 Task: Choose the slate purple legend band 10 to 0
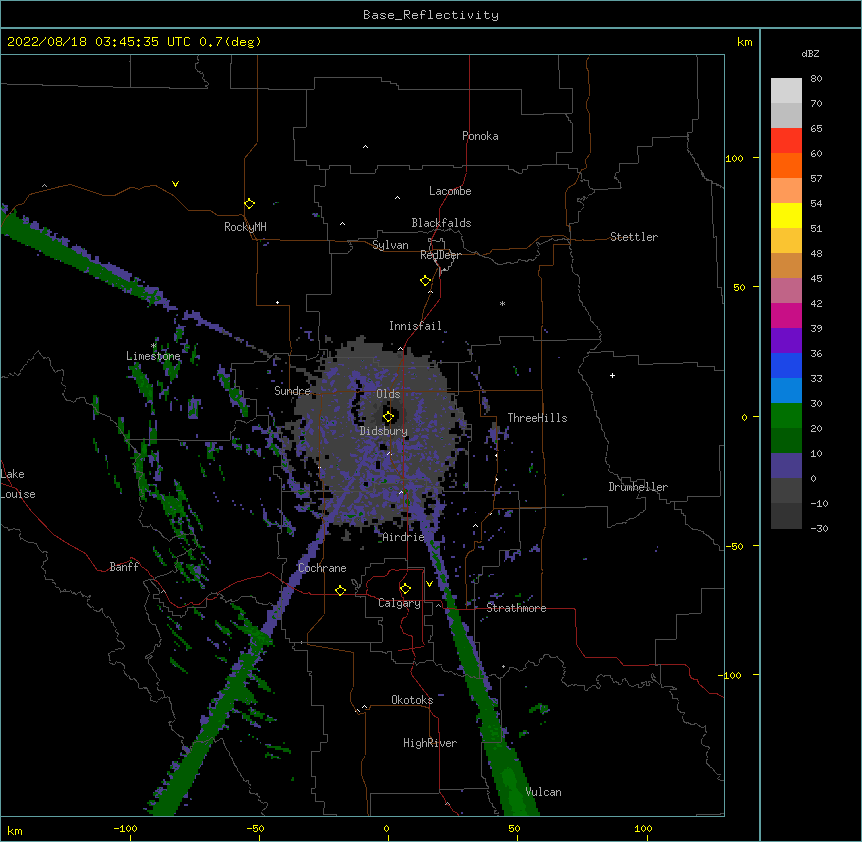786,466
